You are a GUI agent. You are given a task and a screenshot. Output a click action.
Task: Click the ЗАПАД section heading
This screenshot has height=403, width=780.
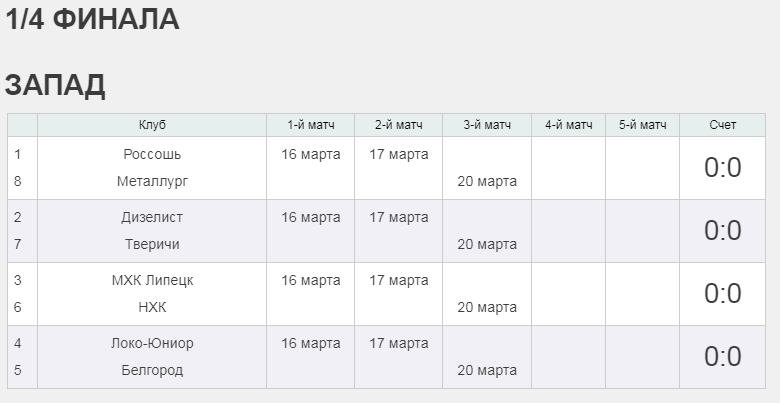55,85
